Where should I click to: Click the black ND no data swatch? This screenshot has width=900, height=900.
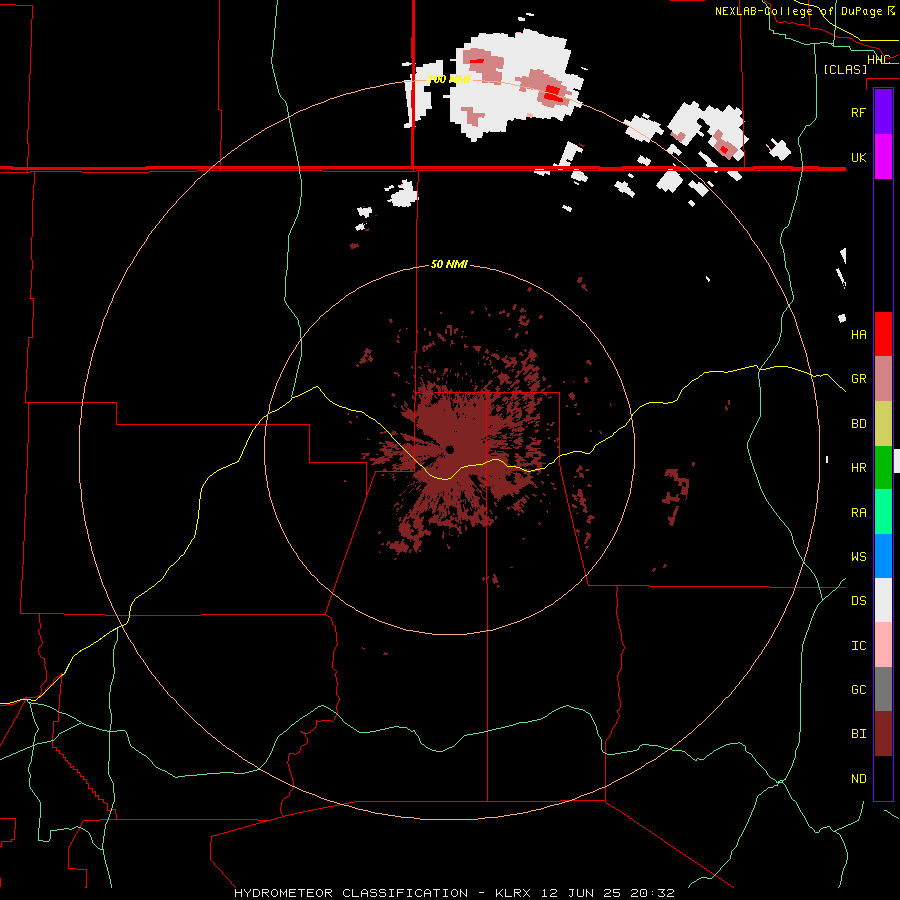coord(883,778)
